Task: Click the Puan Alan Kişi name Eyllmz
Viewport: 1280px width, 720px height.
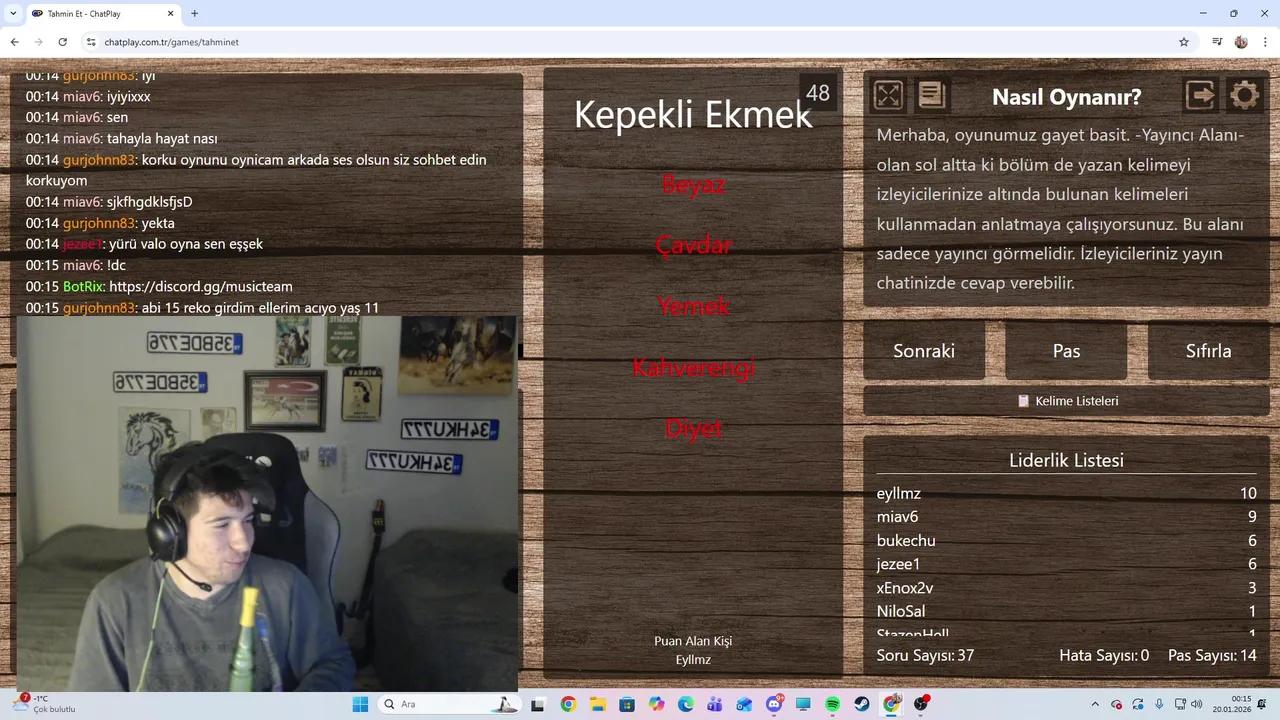Action: (x=693, y=659)
